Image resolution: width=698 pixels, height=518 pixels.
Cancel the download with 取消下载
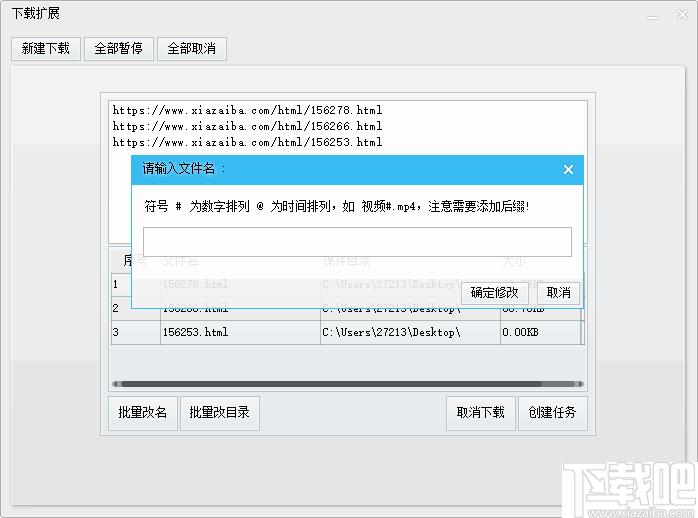point(481,412)
